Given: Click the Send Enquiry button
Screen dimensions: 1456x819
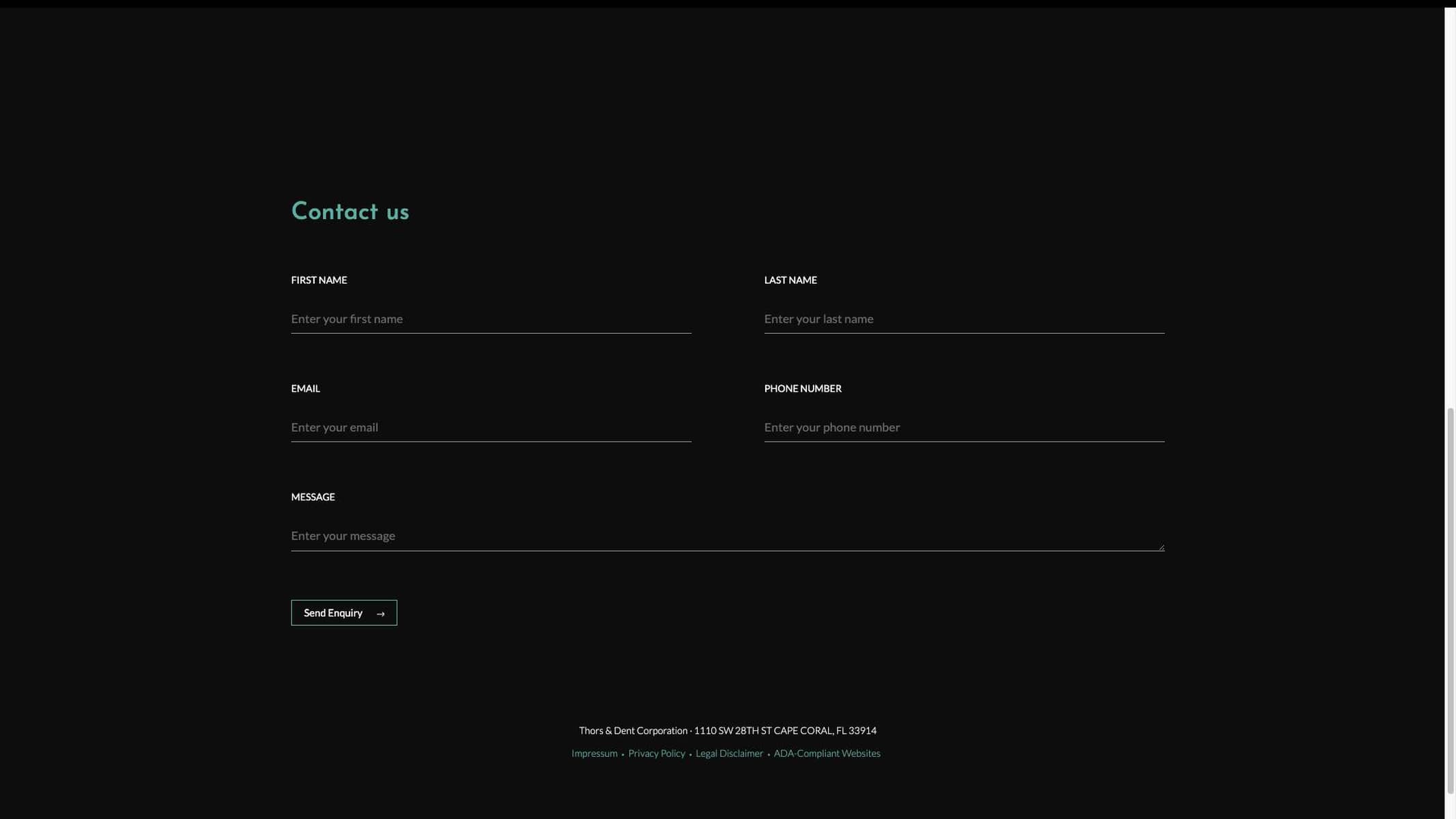Looking at the screenshot, I should 343,613.
